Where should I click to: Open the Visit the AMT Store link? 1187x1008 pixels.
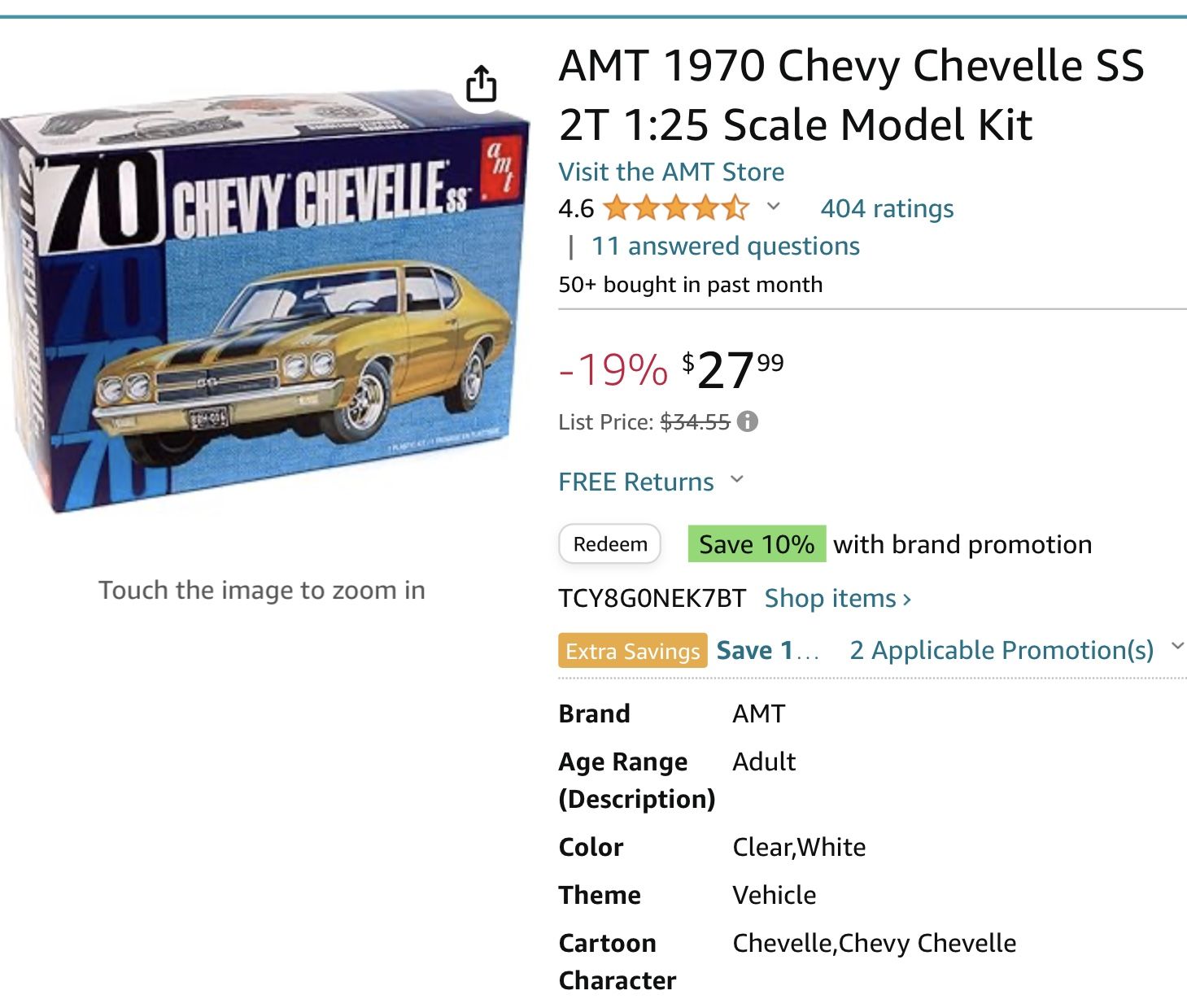671,172
